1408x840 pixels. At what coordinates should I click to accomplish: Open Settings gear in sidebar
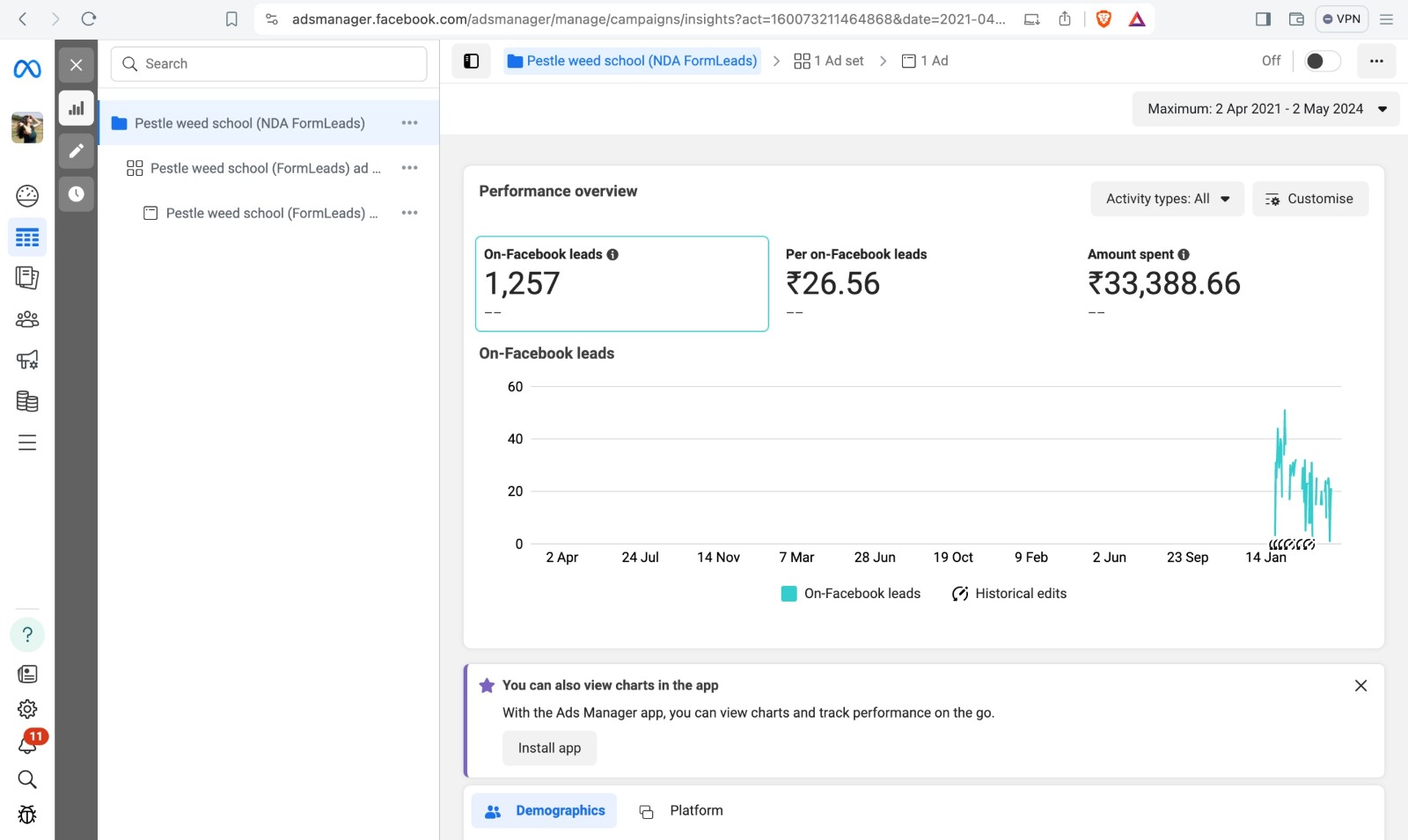(x=27, y=709)
